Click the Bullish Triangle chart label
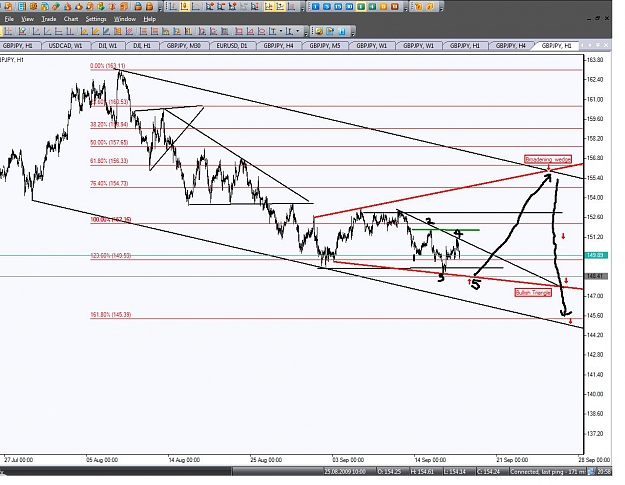Image resolution: width=625 pixels, height=485 pixels. [x=533, y=293]
